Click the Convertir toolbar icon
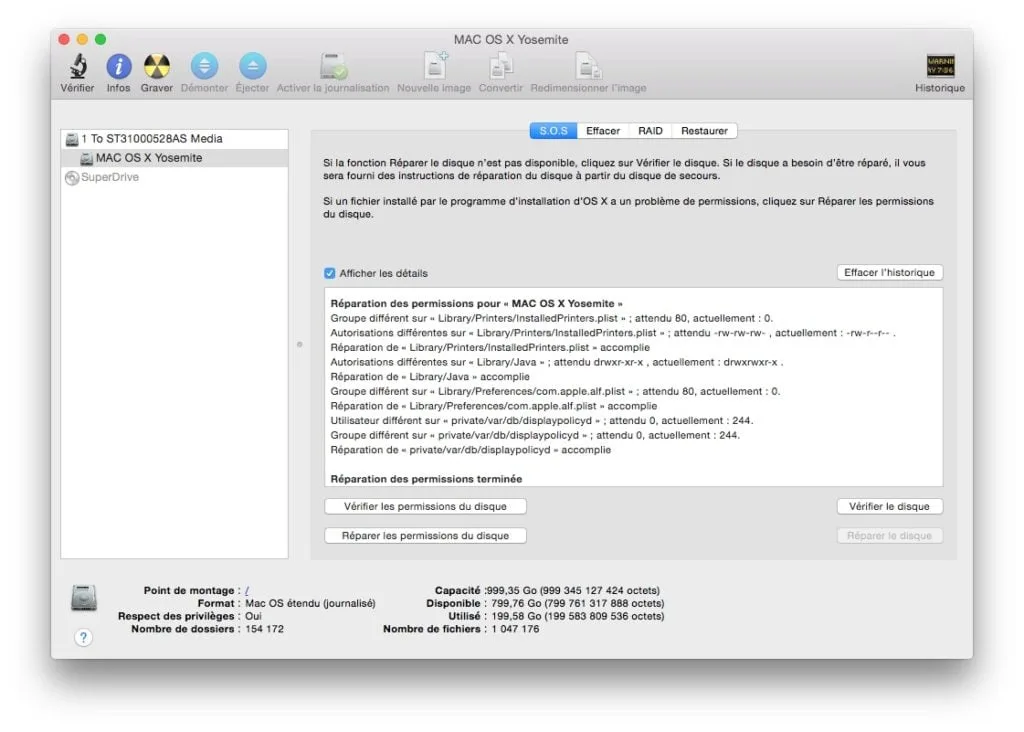This screenshot has height=732, width=1024. click(501, 66)
